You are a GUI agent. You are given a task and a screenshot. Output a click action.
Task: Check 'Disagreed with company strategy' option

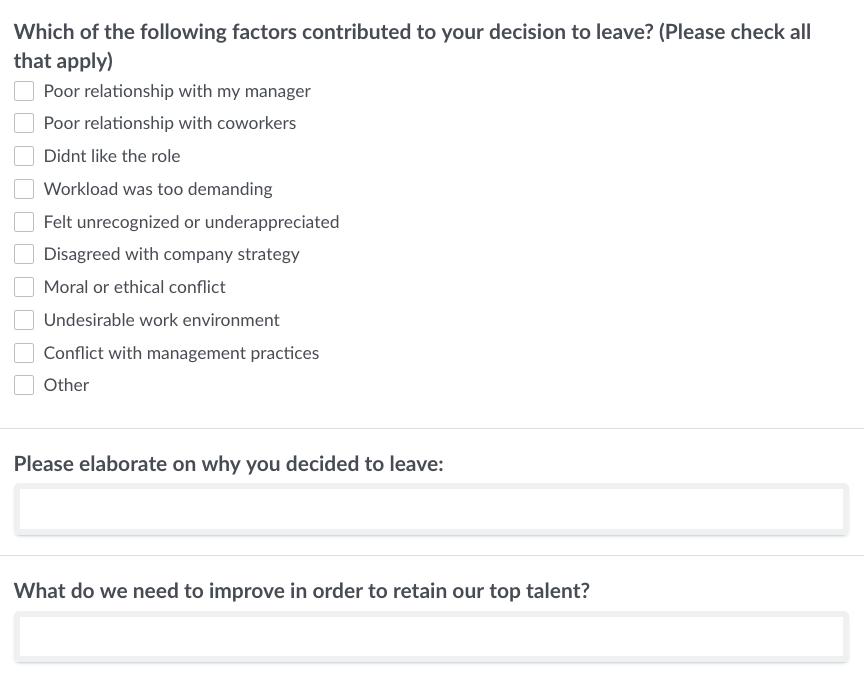[x=24, y=254]
